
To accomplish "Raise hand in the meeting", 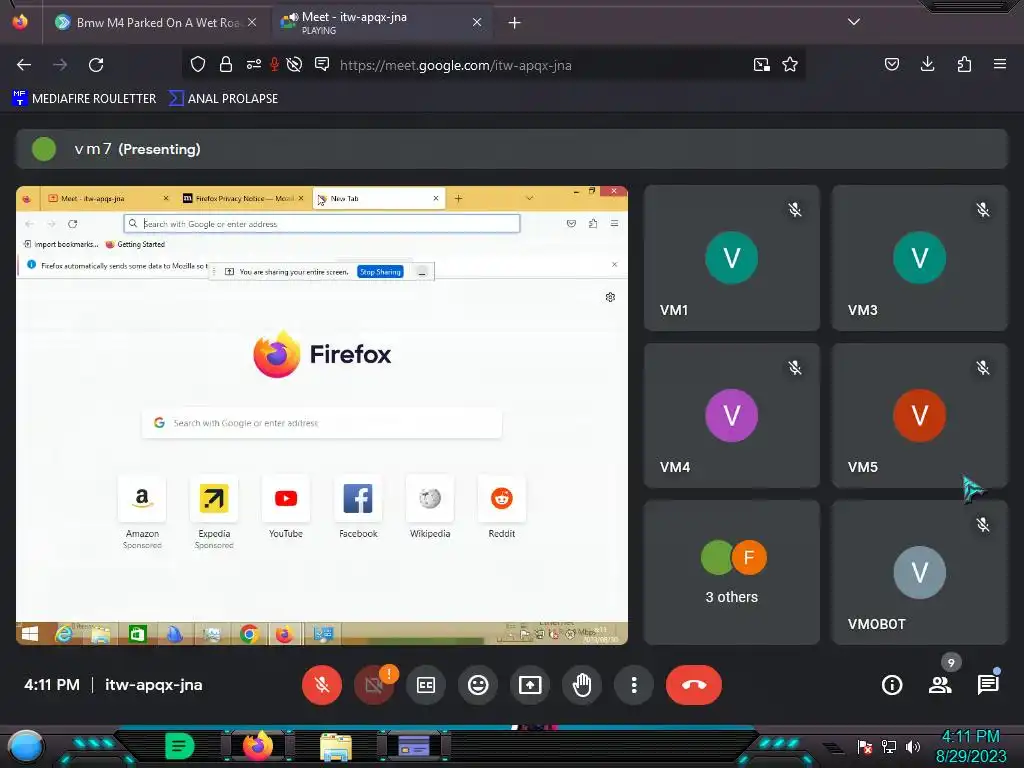I will point(582,685).
